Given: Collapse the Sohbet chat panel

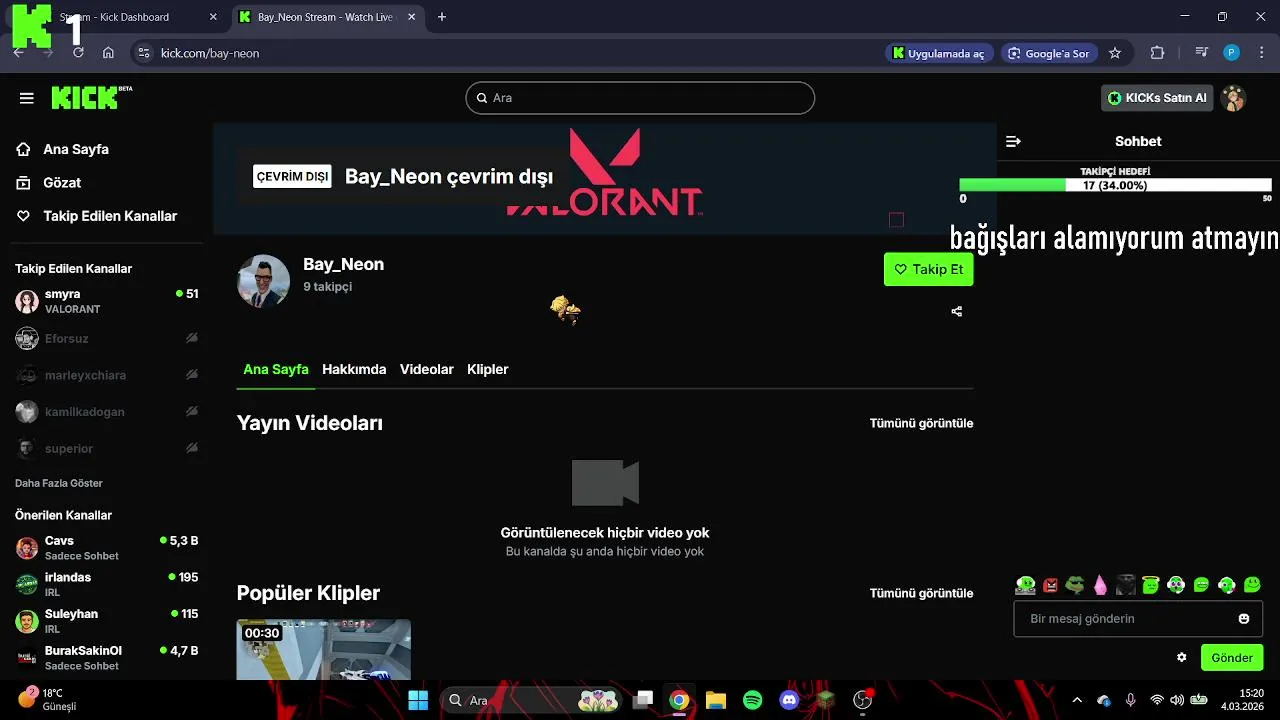Looking at the screenshot, I should (1013, 141).
